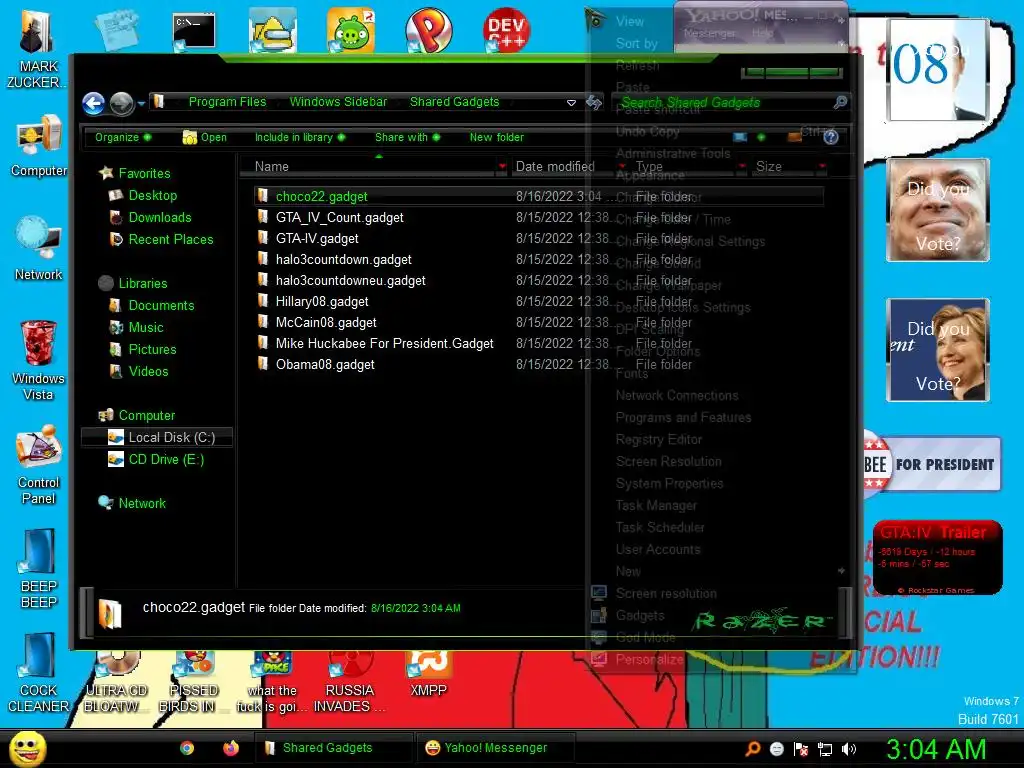The width and height of the screenshot is (1024, 768).
Task: Click the magnifier tray icon
Action: tap(752, 748)
